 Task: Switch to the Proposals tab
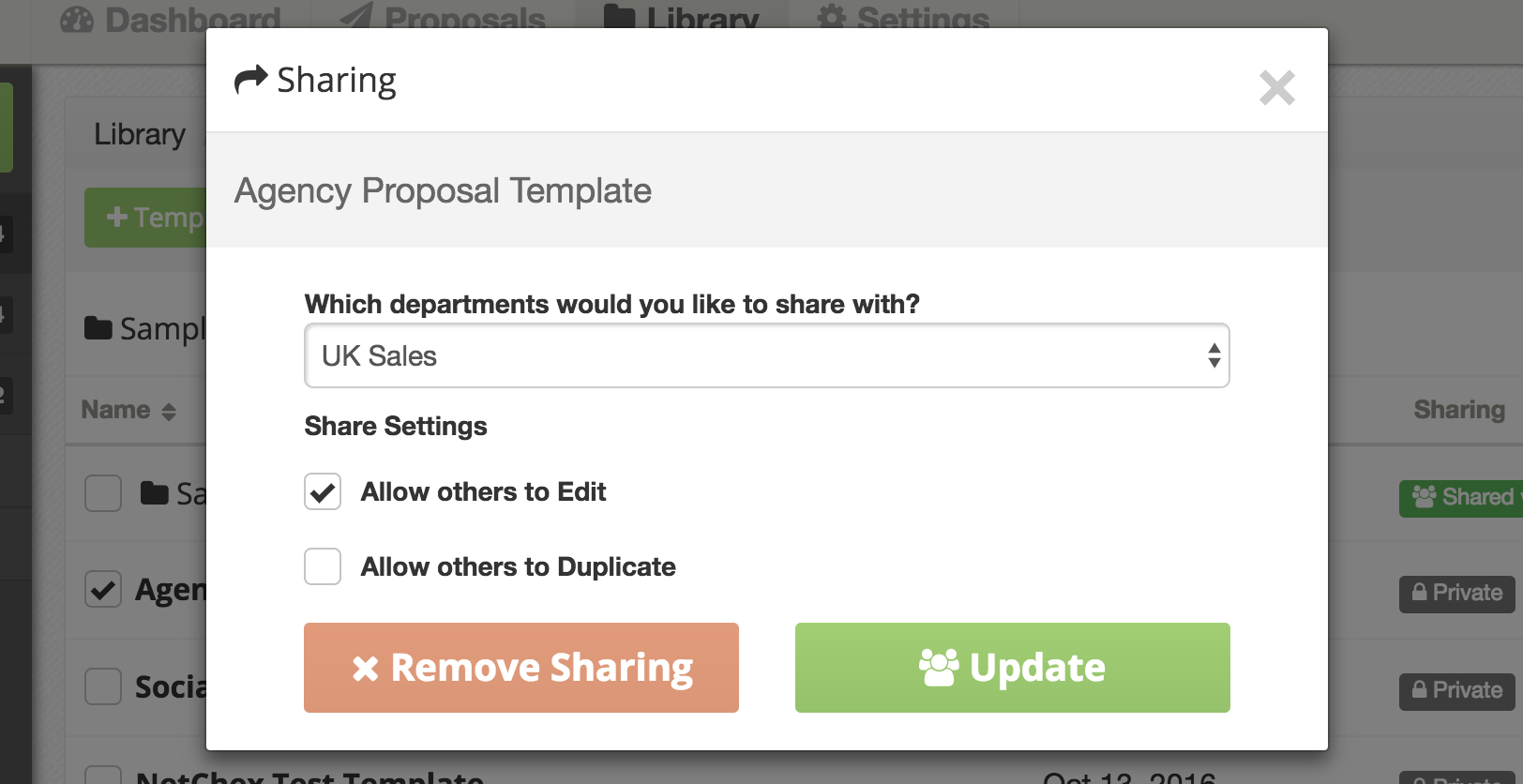tap(442, 19)
